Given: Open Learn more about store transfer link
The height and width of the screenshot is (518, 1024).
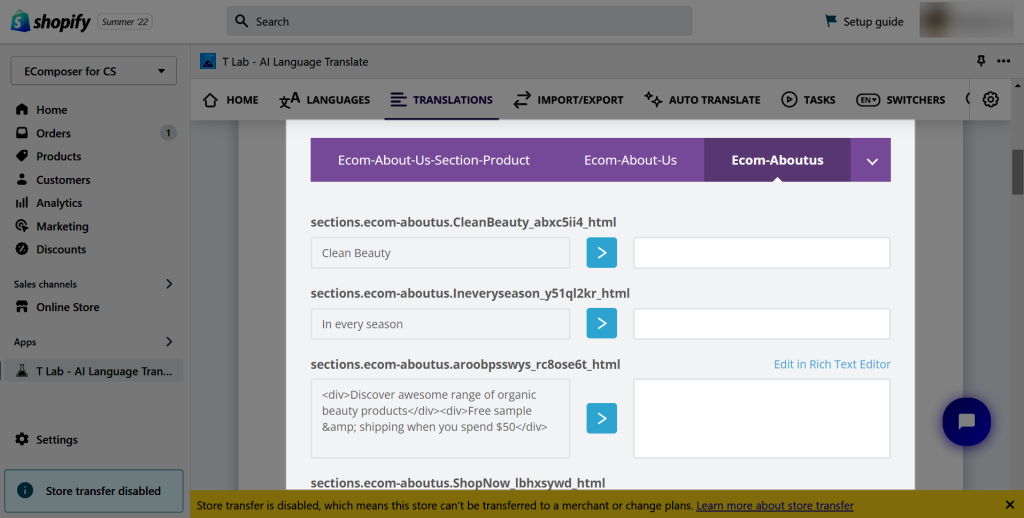Looking at the screenshot, I should click(775, 505).
